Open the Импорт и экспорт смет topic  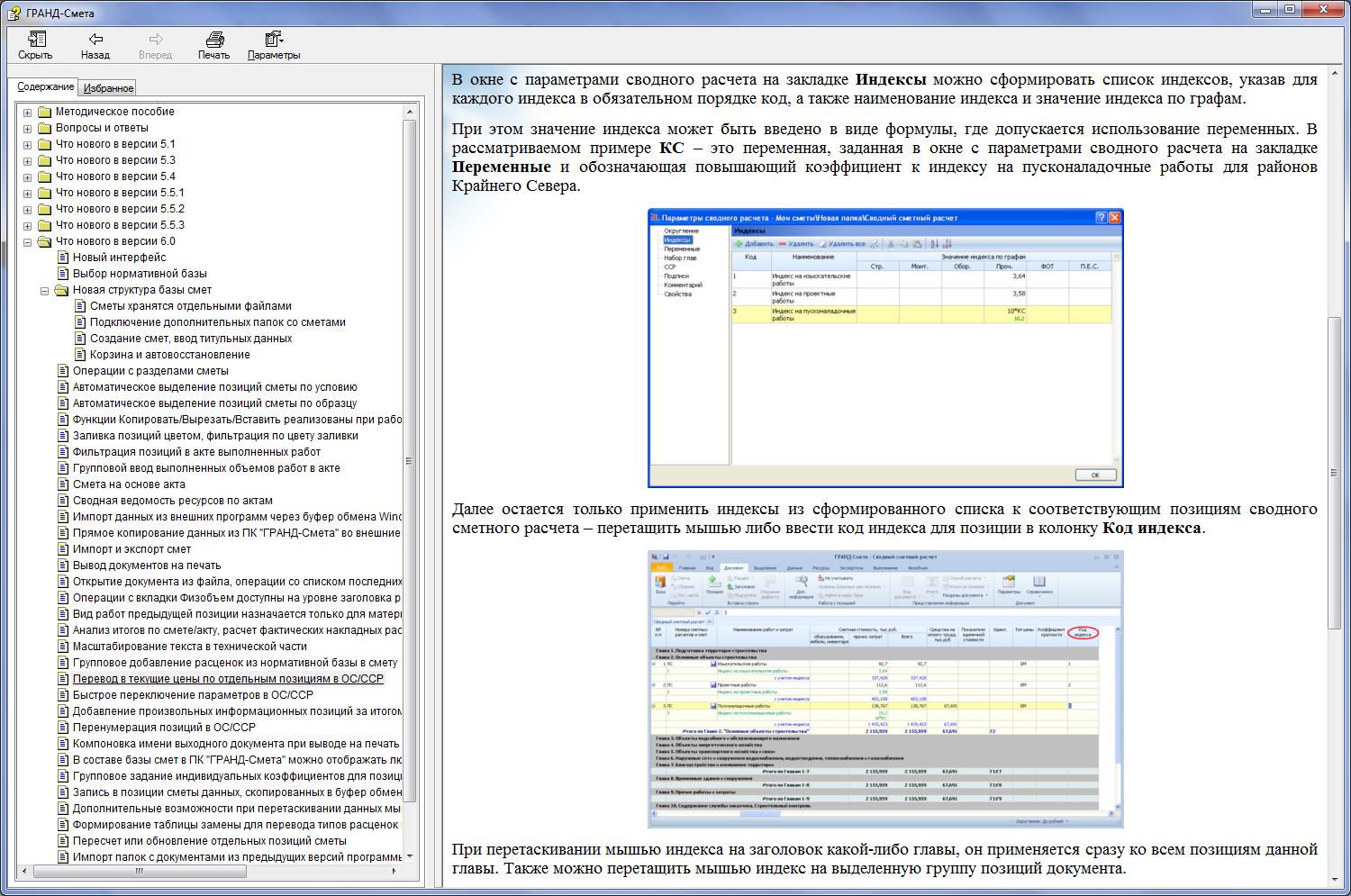131,549
